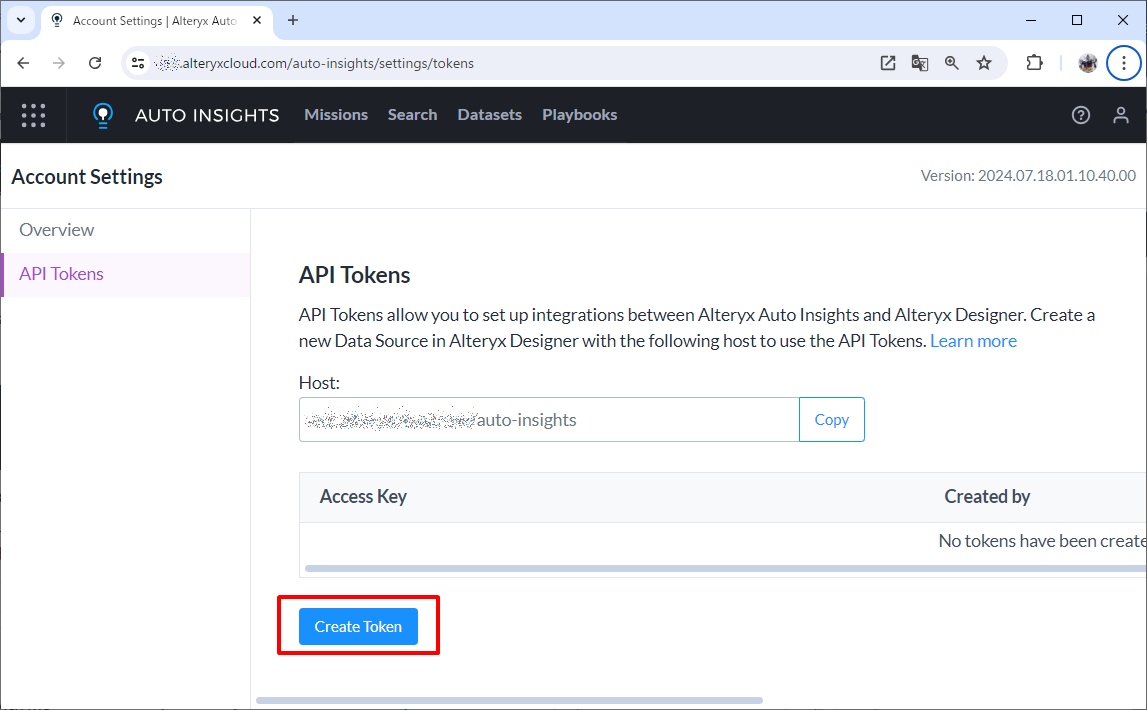Select API Tokens in the sidebar

[x=61, y=274]
